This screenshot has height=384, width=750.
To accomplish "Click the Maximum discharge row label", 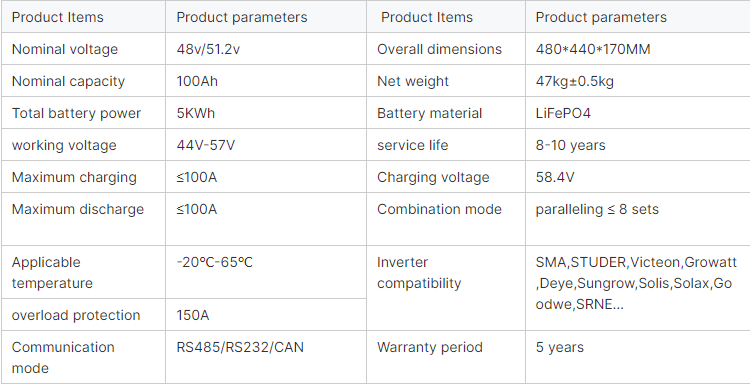I will (x=77, y=209).
